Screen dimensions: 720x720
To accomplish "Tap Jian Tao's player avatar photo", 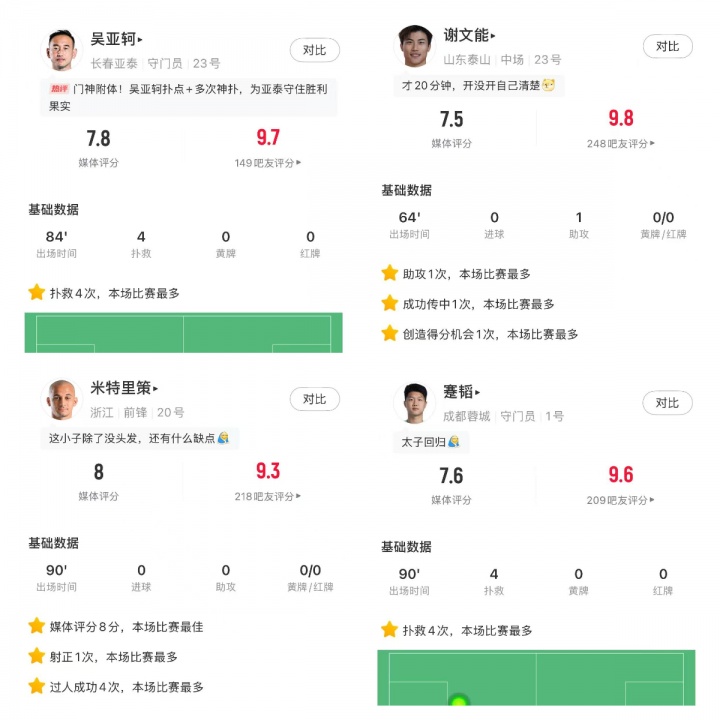I will (x=414, y=403).
